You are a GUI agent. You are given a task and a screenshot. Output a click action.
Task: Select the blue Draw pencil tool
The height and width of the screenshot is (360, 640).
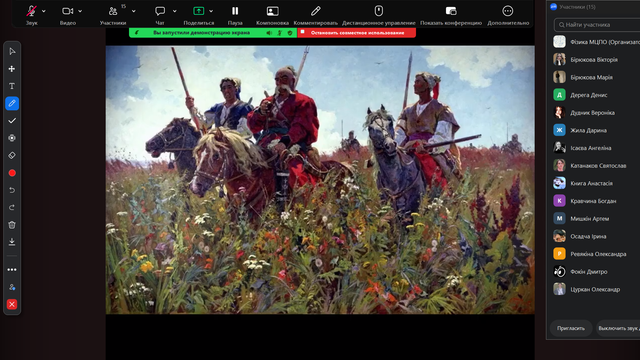[12, 103]
